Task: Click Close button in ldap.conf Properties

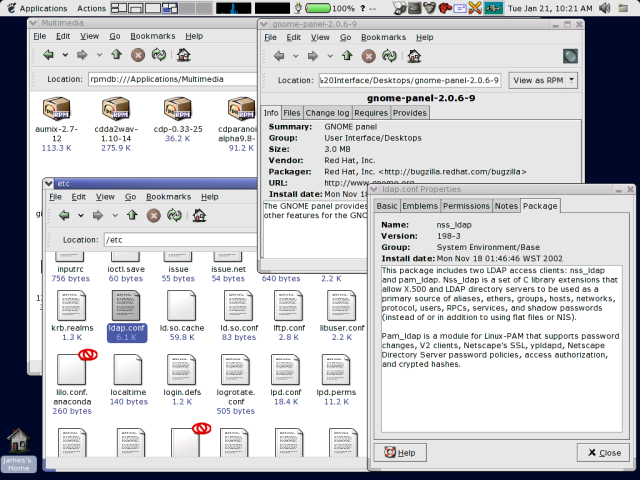Action: point(603,452)
